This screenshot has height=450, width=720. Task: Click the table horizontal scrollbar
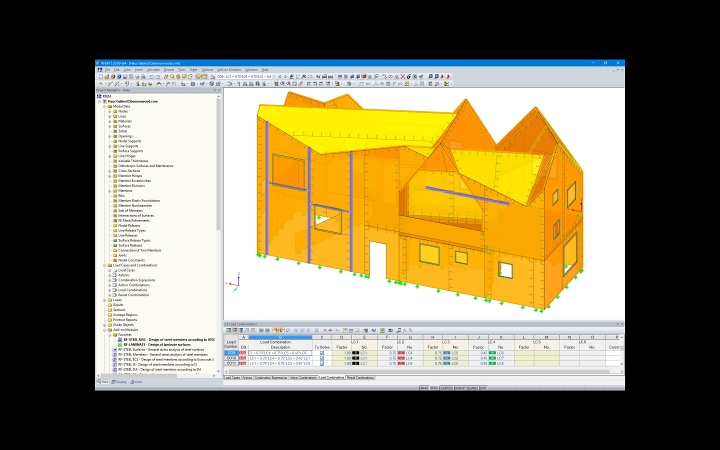pyautogui.click(x=419, y=371)
